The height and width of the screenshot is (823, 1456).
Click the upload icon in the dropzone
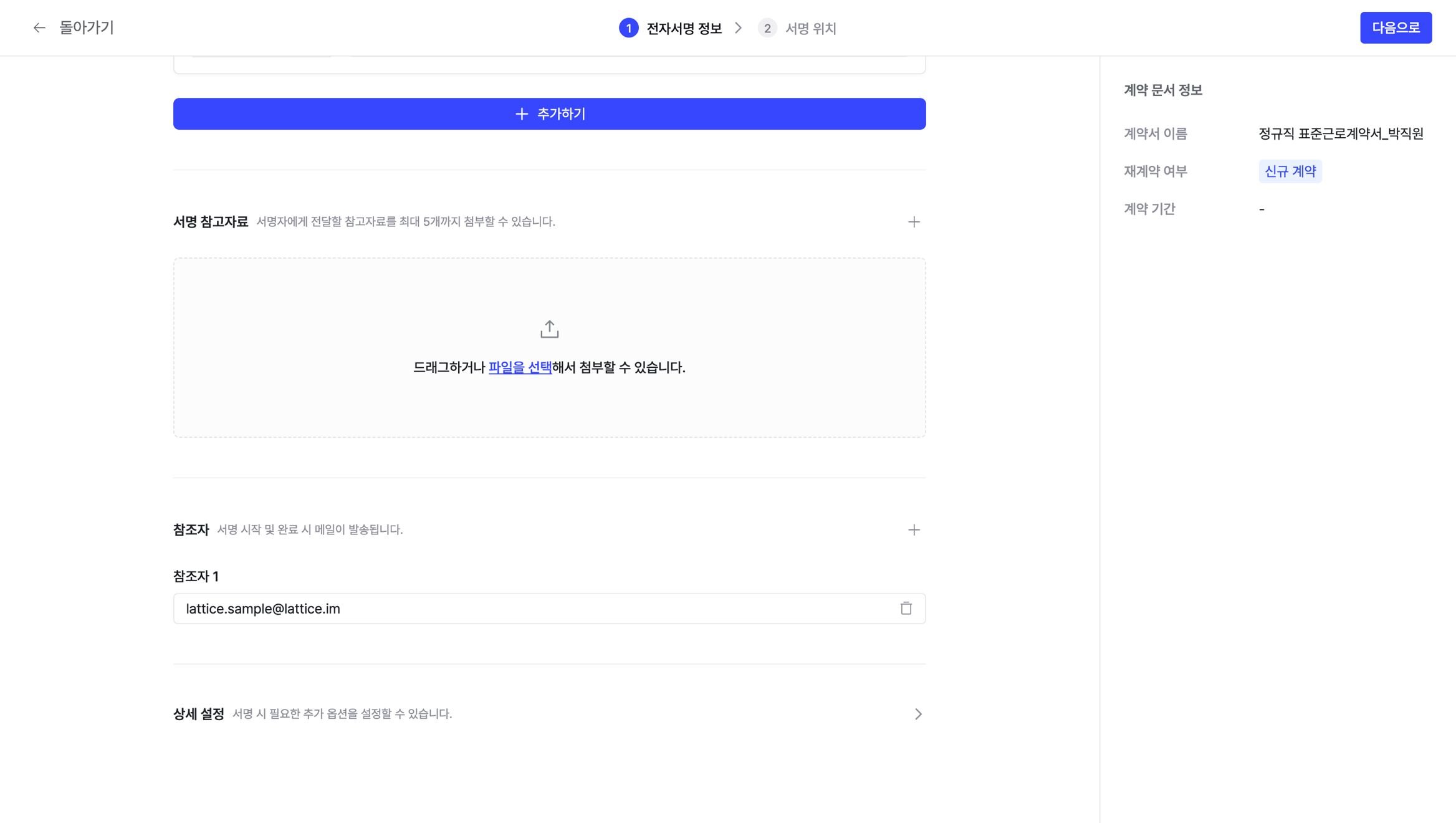pos(549,329)
